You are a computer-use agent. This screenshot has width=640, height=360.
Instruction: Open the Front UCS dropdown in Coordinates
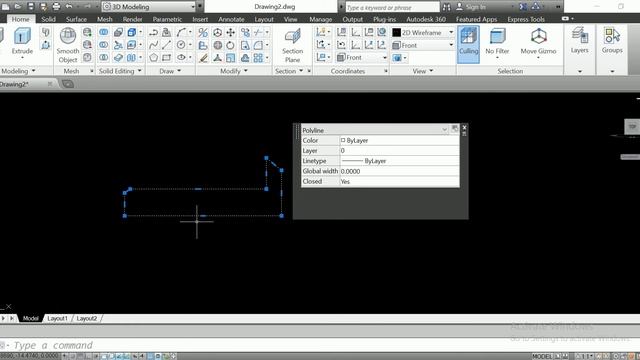point(362,58)
